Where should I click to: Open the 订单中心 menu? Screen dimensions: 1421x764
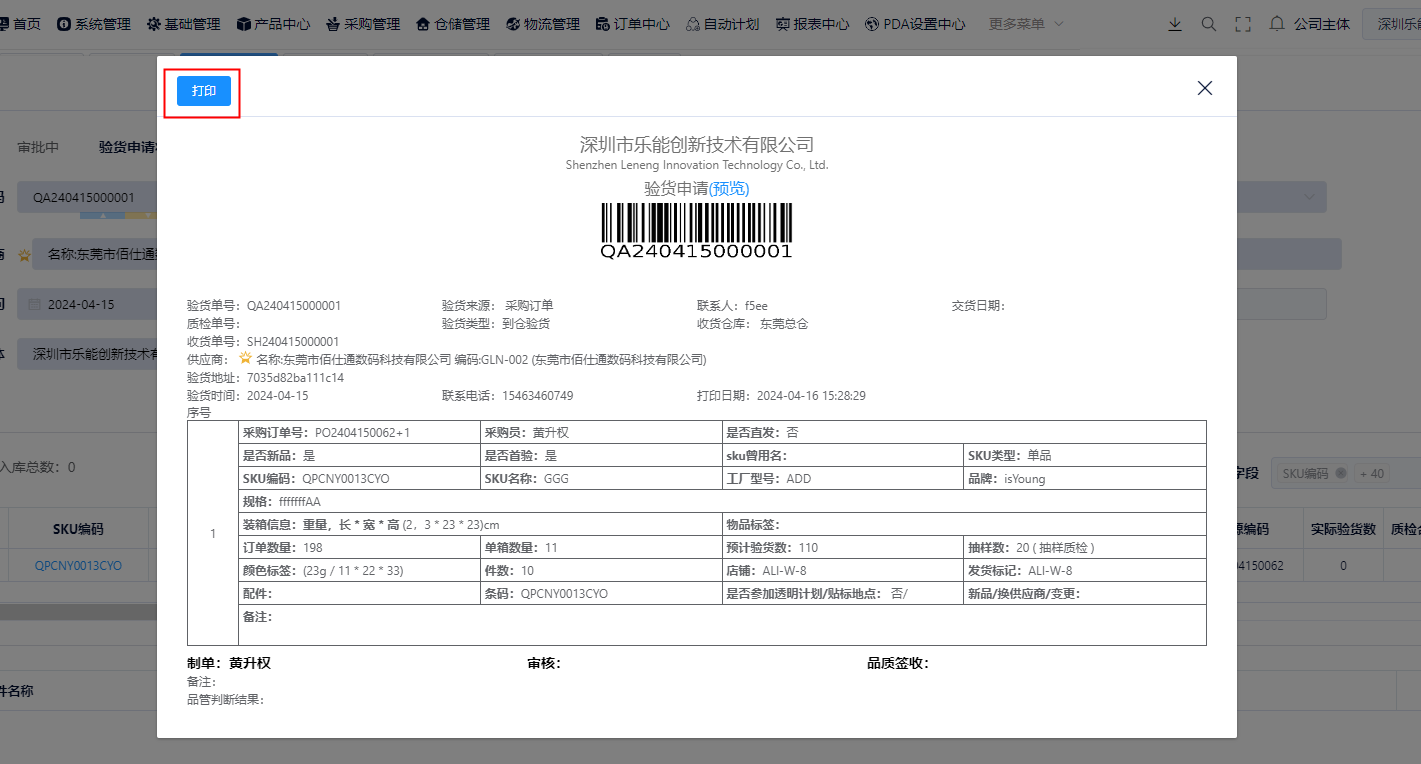pyautogui.click(x=632, y=24)
